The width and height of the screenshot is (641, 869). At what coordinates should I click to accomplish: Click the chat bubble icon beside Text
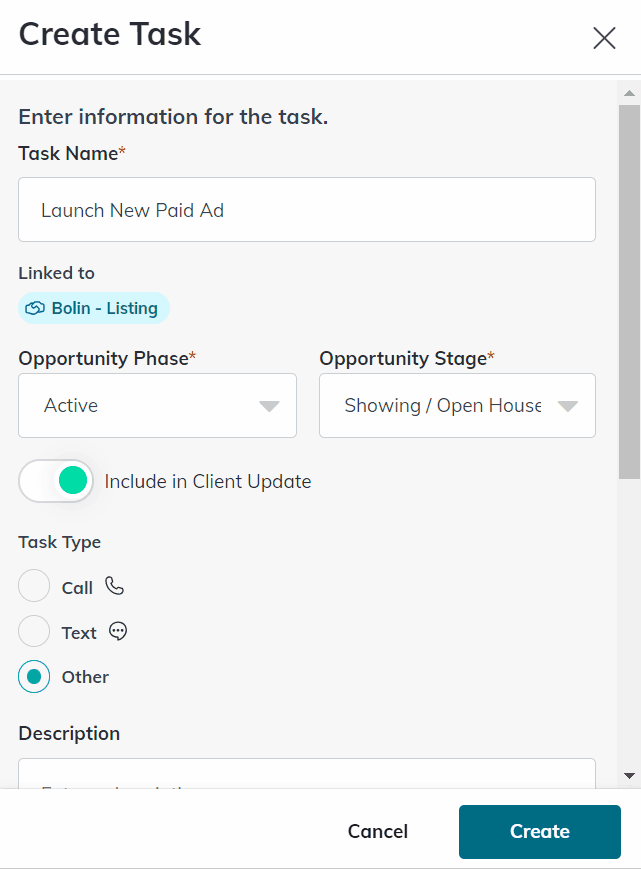point(118,631)
